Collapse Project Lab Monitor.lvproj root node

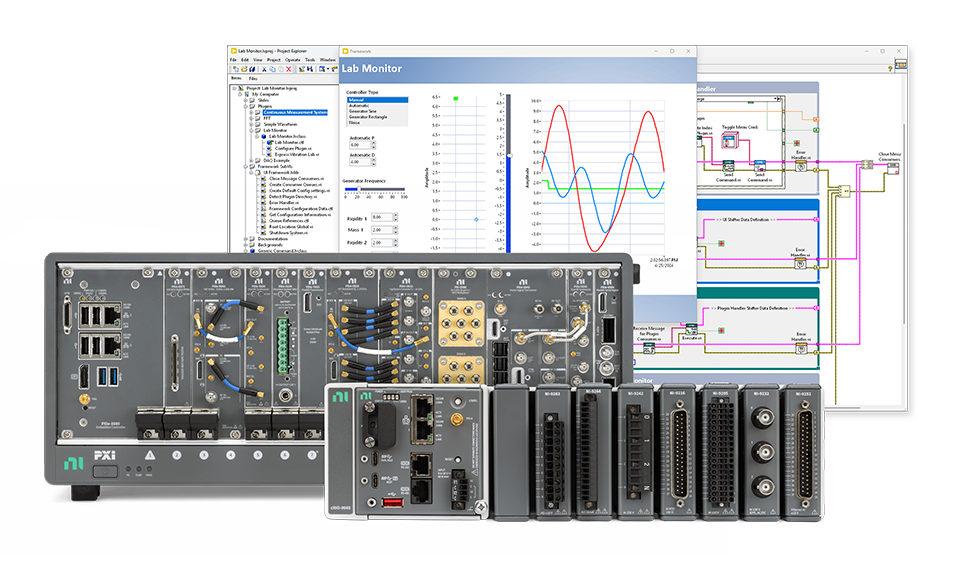234,88
